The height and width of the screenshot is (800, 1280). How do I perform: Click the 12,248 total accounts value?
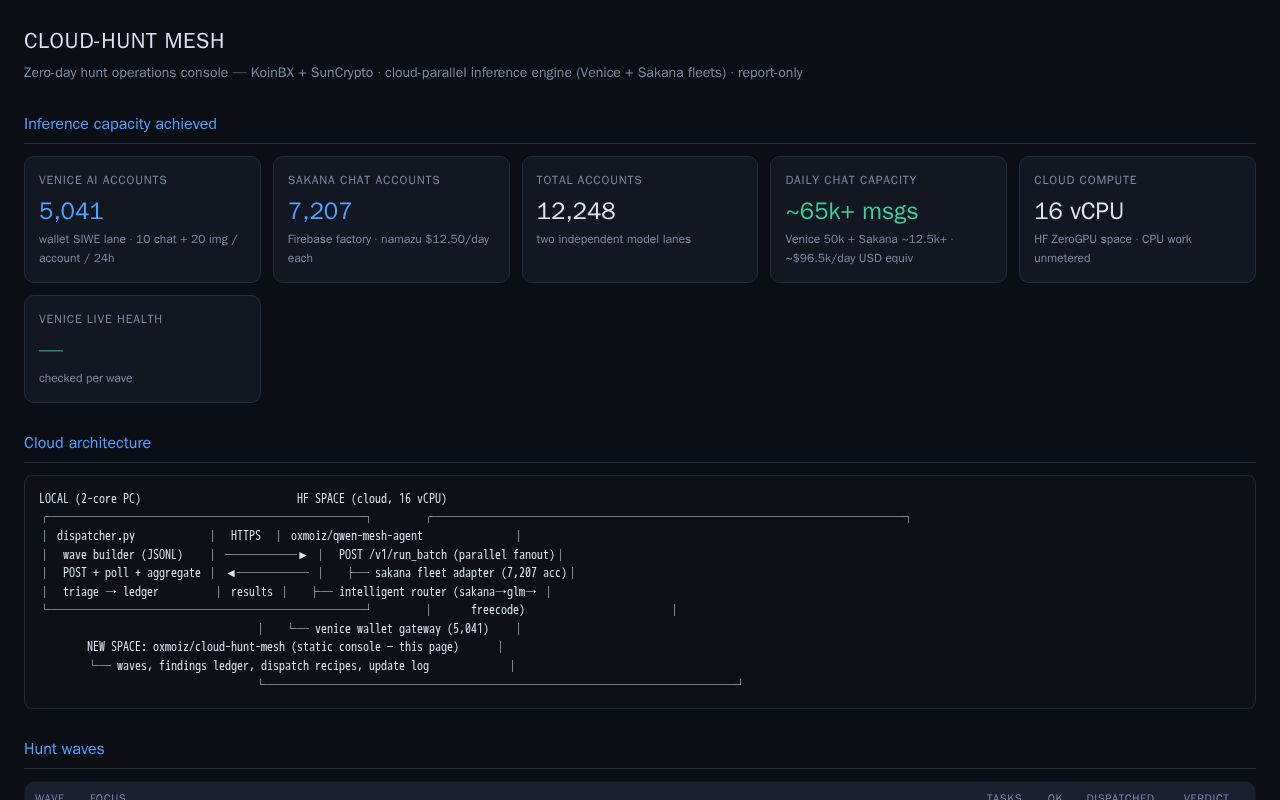[x=576, y=211]
